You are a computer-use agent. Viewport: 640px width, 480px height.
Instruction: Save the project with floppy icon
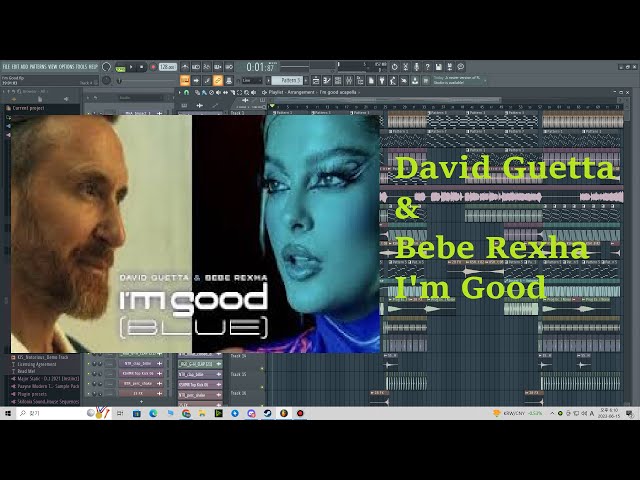click(438, 67)
